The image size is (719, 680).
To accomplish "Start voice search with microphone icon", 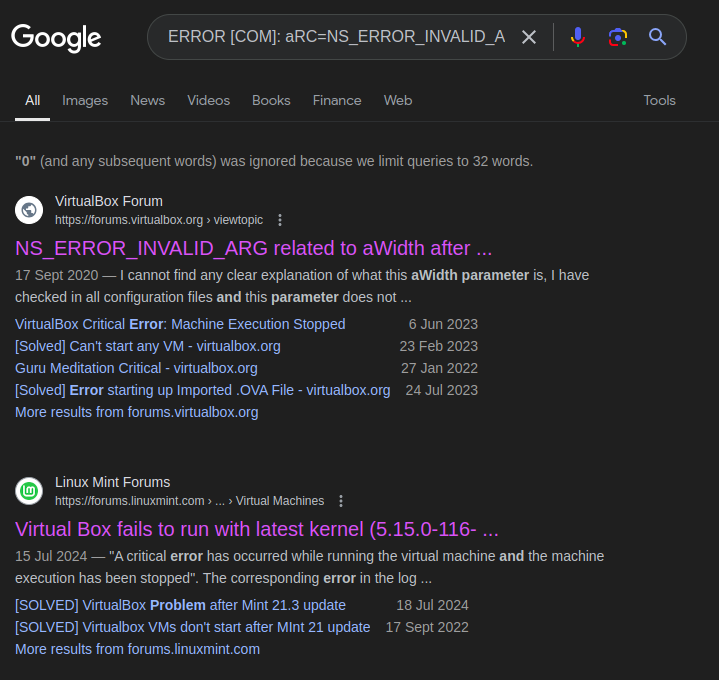I will (578, 37).
